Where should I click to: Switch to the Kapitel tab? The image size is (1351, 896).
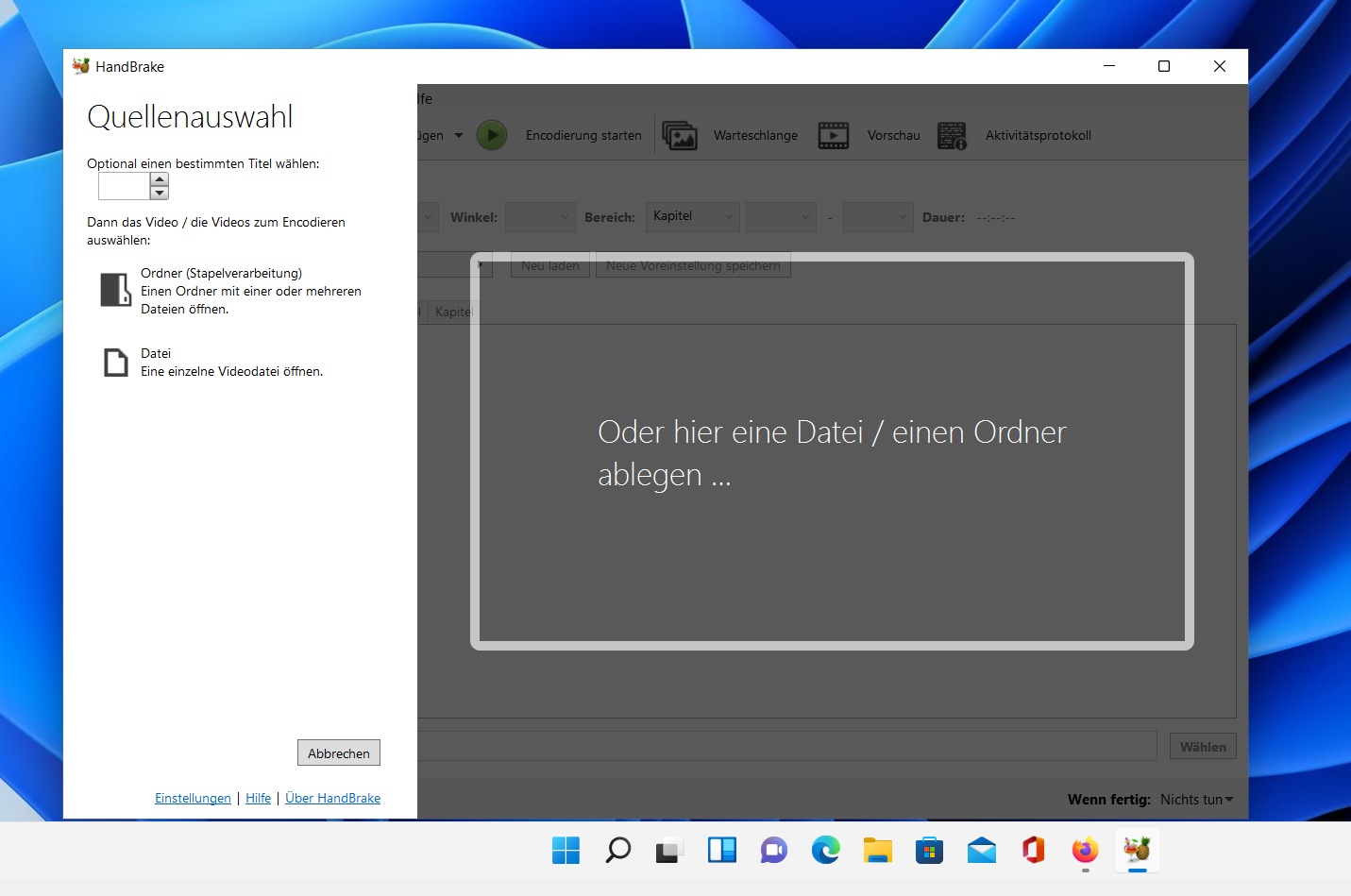click(453, 312)
